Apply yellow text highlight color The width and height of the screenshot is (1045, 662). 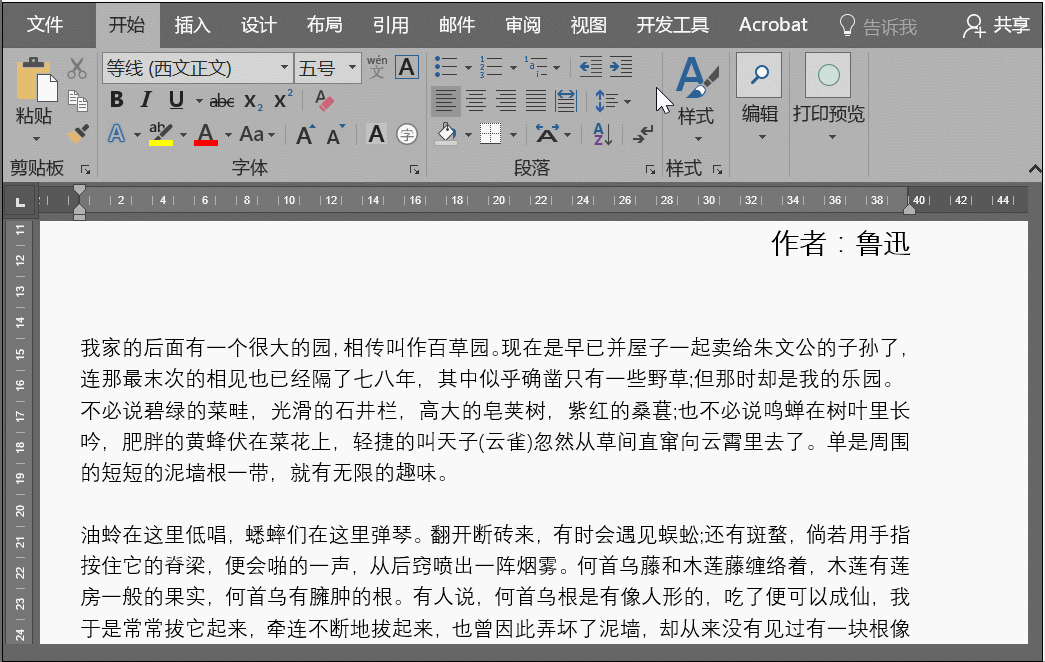161,134
